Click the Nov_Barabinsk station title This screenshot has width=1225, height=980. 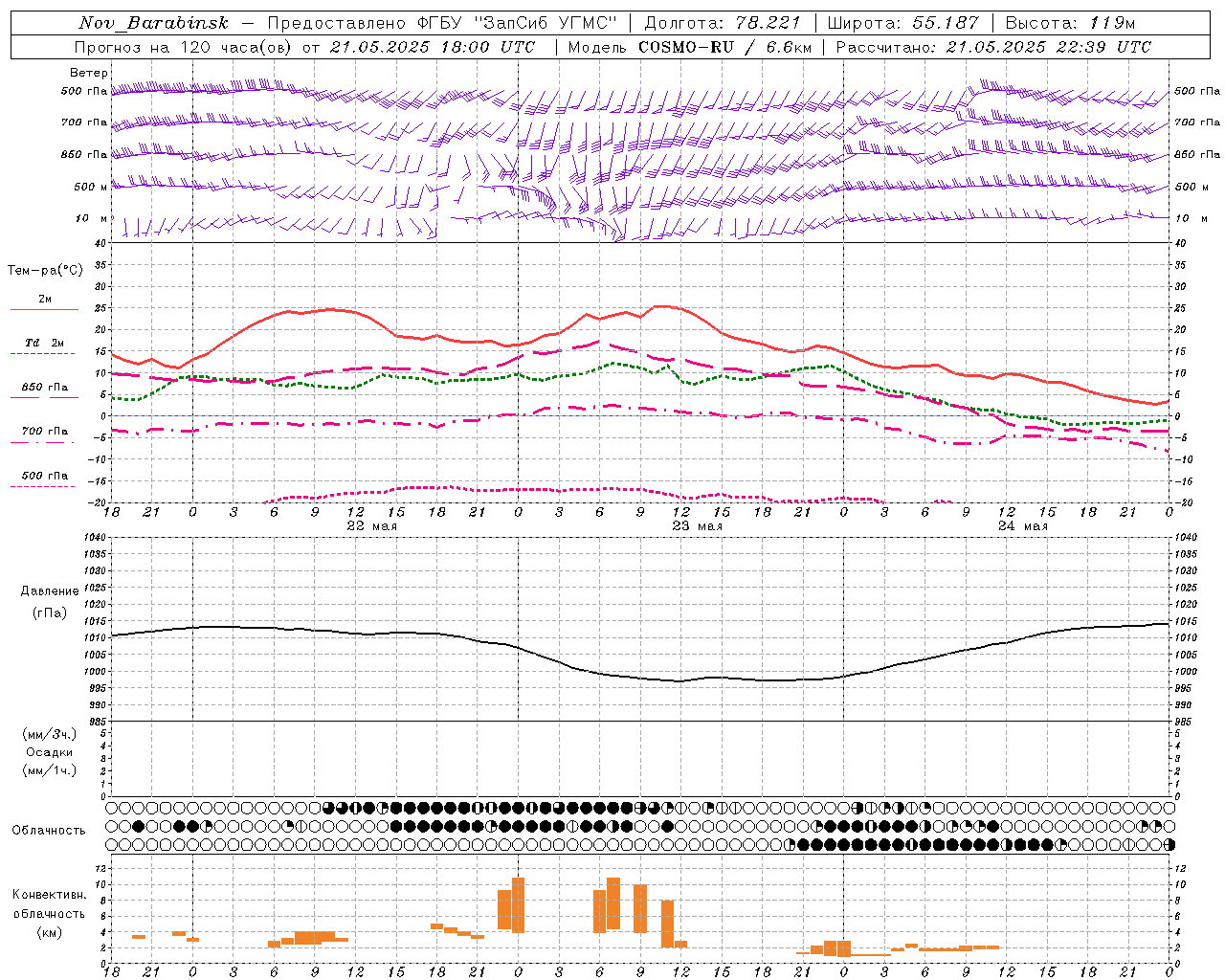click(154, 23)
